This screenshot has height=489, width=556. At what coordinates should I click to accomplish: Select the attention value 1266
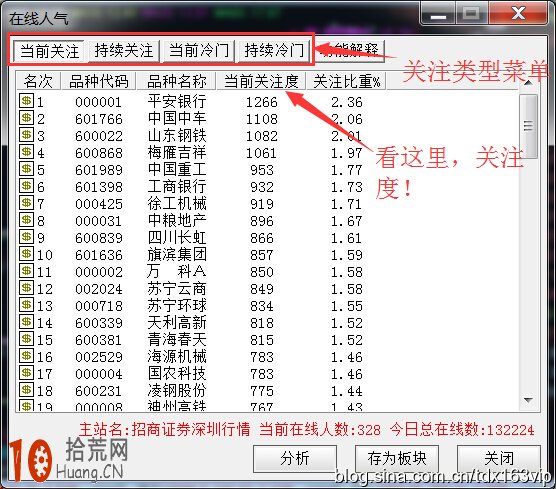pos(262,102)
